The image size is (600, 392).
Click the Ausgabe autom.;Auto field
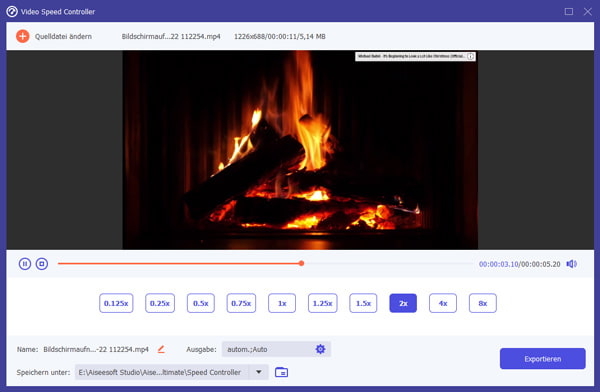pyautogui.click(x=276, y=349)
